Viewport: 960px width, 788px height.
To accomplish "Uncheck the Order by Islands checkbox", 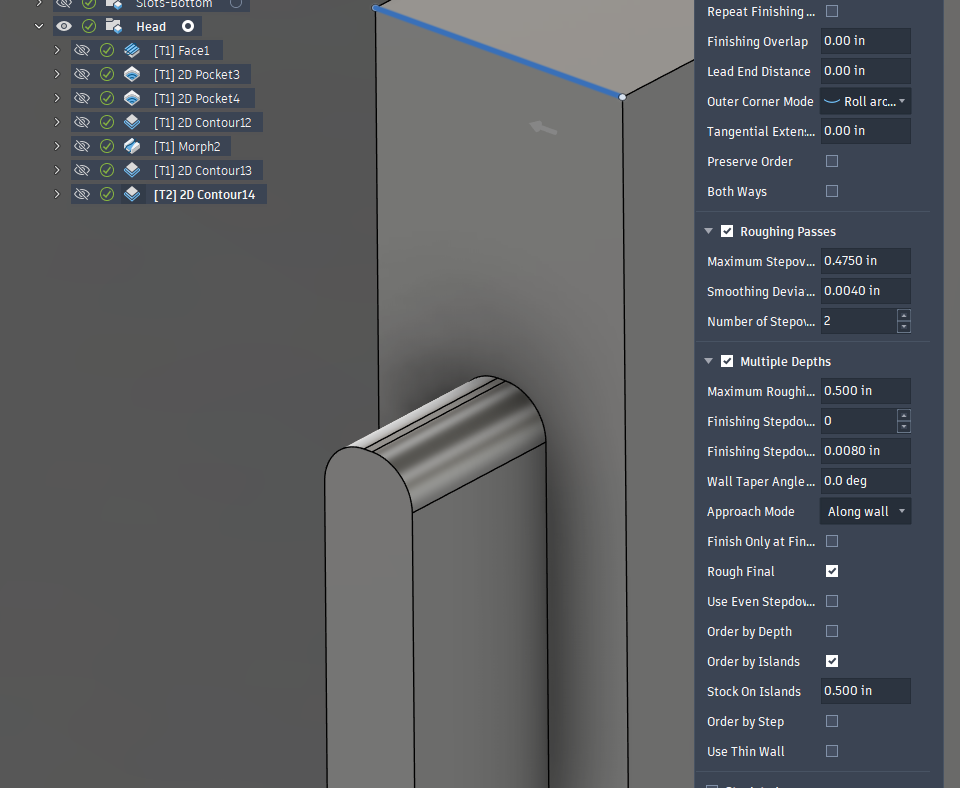I will (831, 661).
